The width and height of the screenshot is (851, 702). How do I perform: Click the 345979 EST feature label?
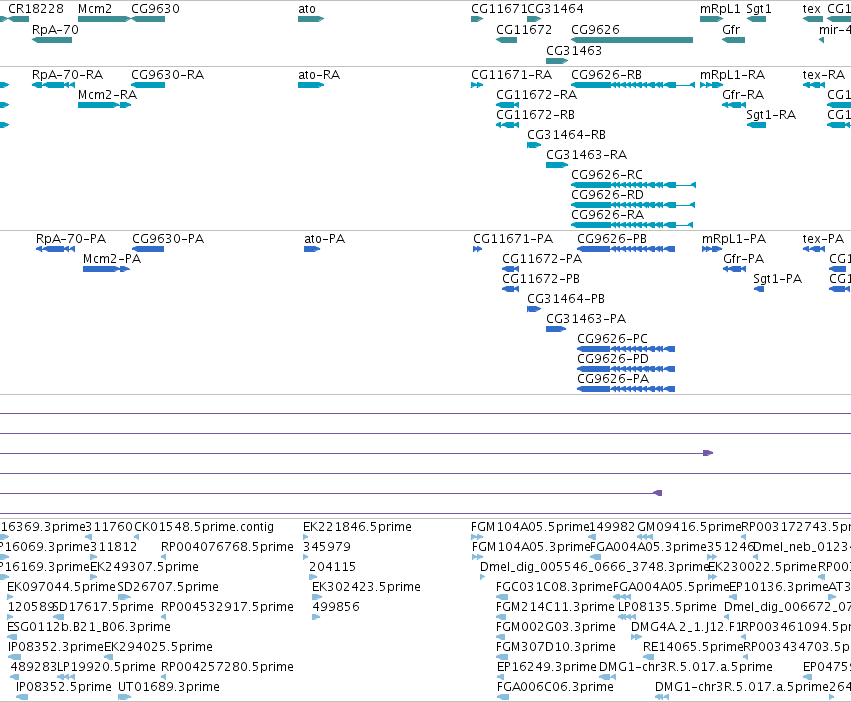click(x=327, y=547)
